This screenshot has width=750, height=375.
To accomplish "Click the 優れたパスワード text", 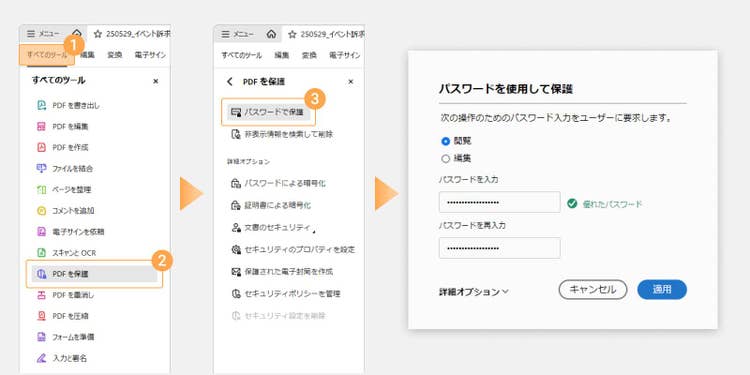I will 612,204.
